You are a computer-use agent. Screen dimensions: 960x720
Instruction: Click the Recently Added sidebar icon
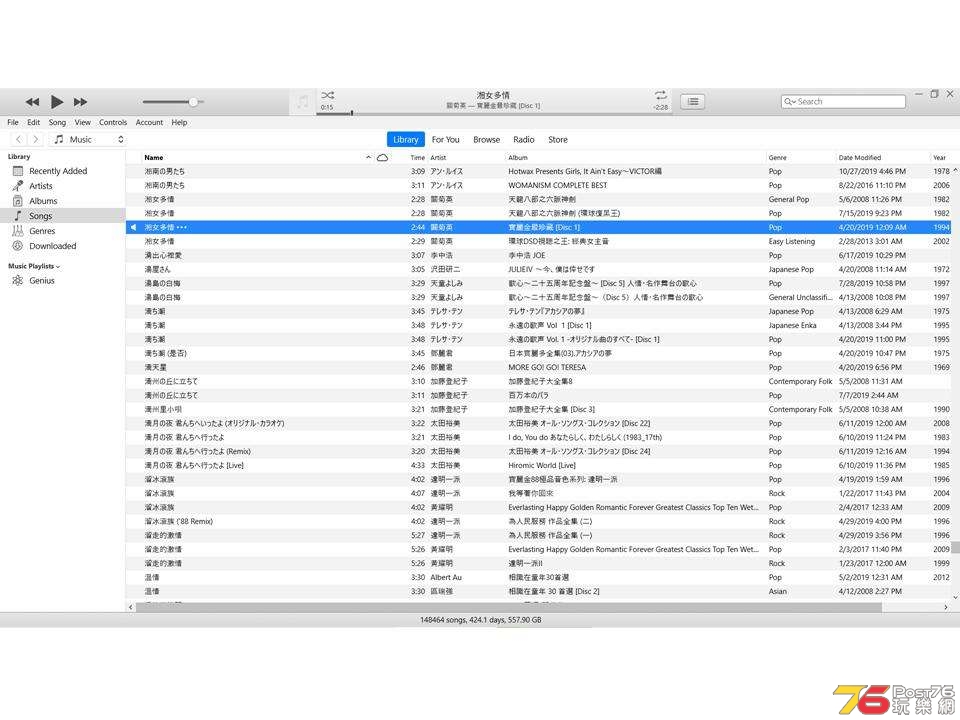coord(18,171)
